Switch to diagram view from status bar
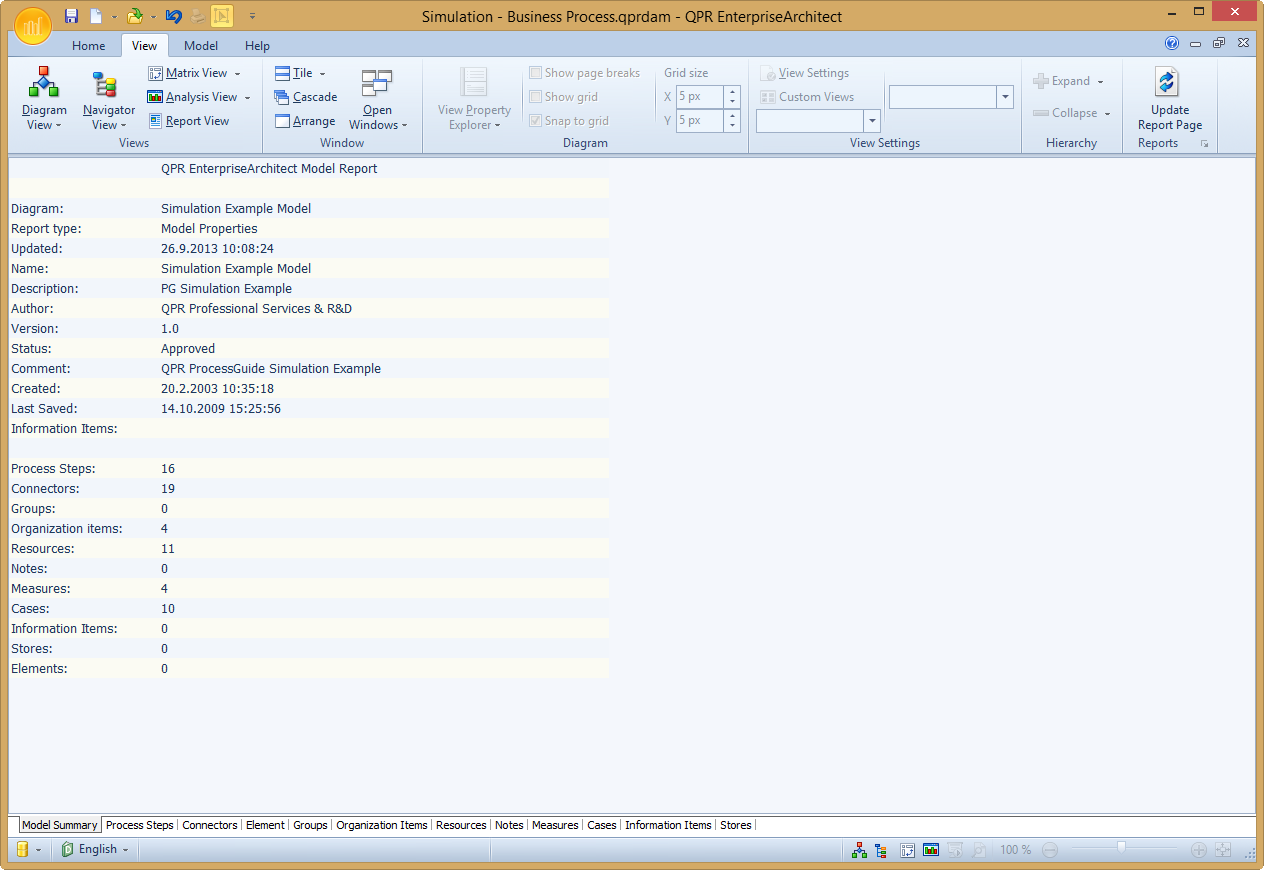Screen dimensions: 1264x870 point(859,850)
